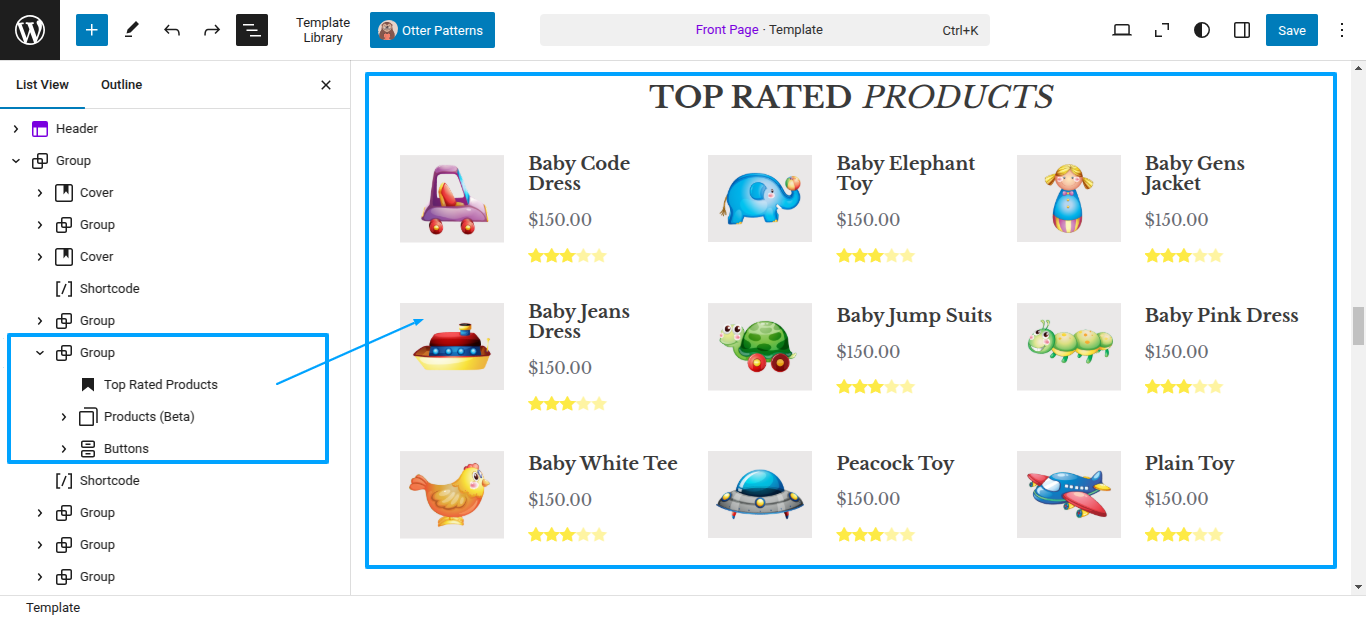
Task: Open the three-dot Options menu
Action: 1341,30
